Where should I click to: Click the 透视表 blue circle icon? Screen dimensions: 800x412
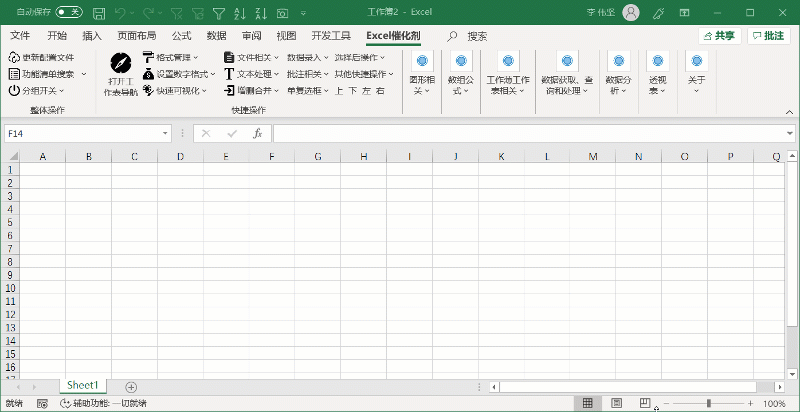click(658, 61)
